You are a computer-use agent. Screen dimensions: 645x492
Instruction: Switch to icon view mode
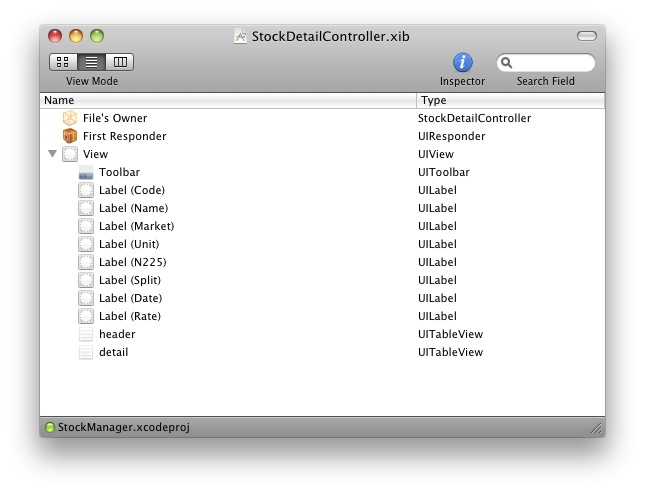pos(63,62)
